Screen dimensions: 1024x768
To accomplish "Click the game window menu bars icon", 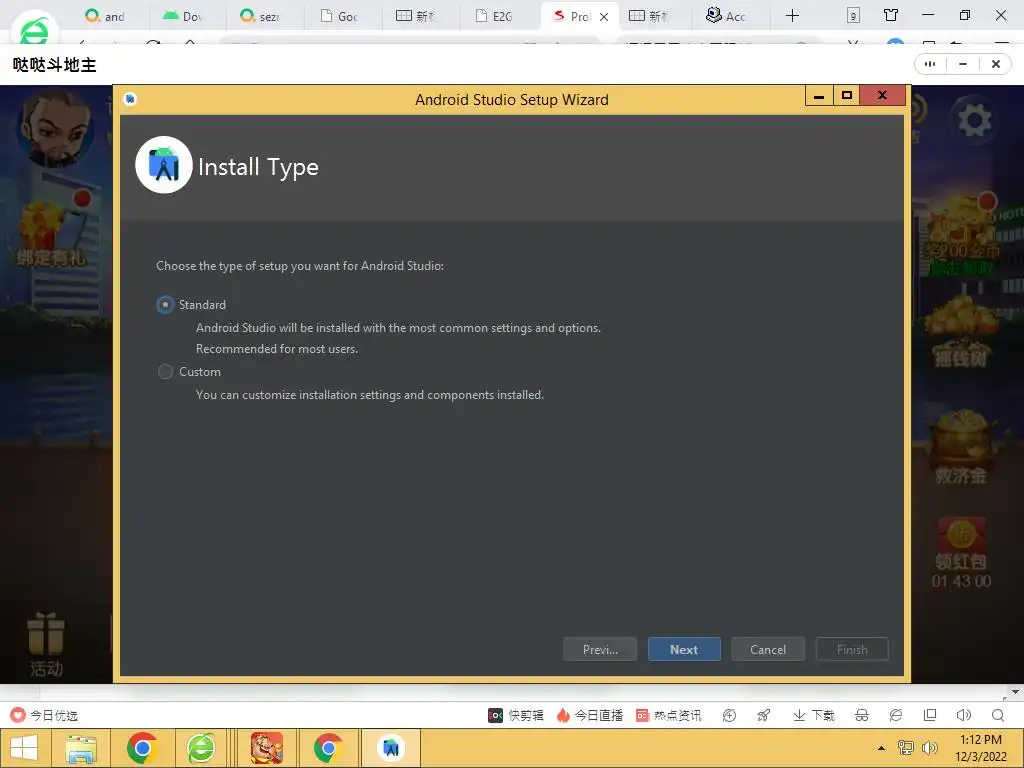I will point(930,64).
